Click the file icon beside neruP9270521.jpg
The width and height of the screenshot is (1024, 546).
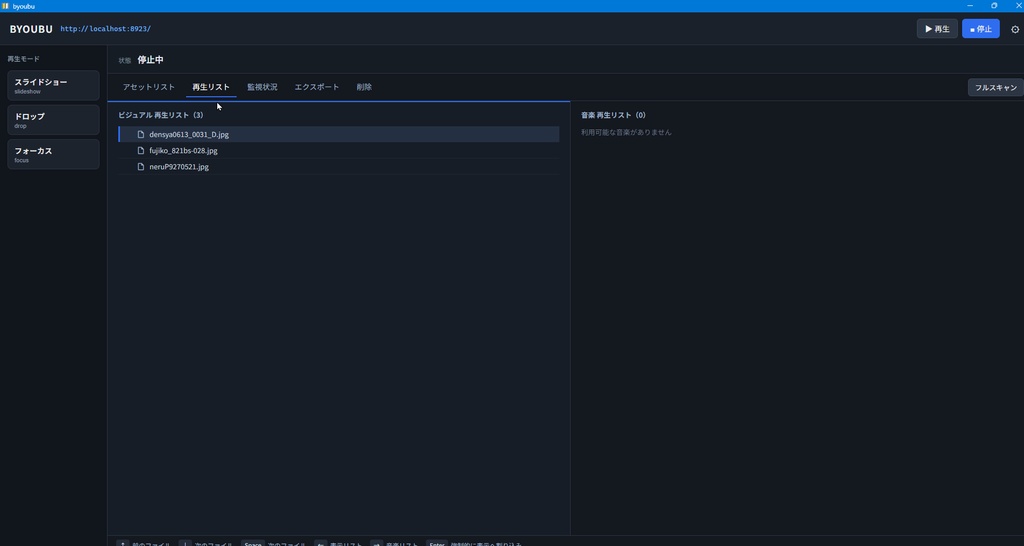coord(140,167)
